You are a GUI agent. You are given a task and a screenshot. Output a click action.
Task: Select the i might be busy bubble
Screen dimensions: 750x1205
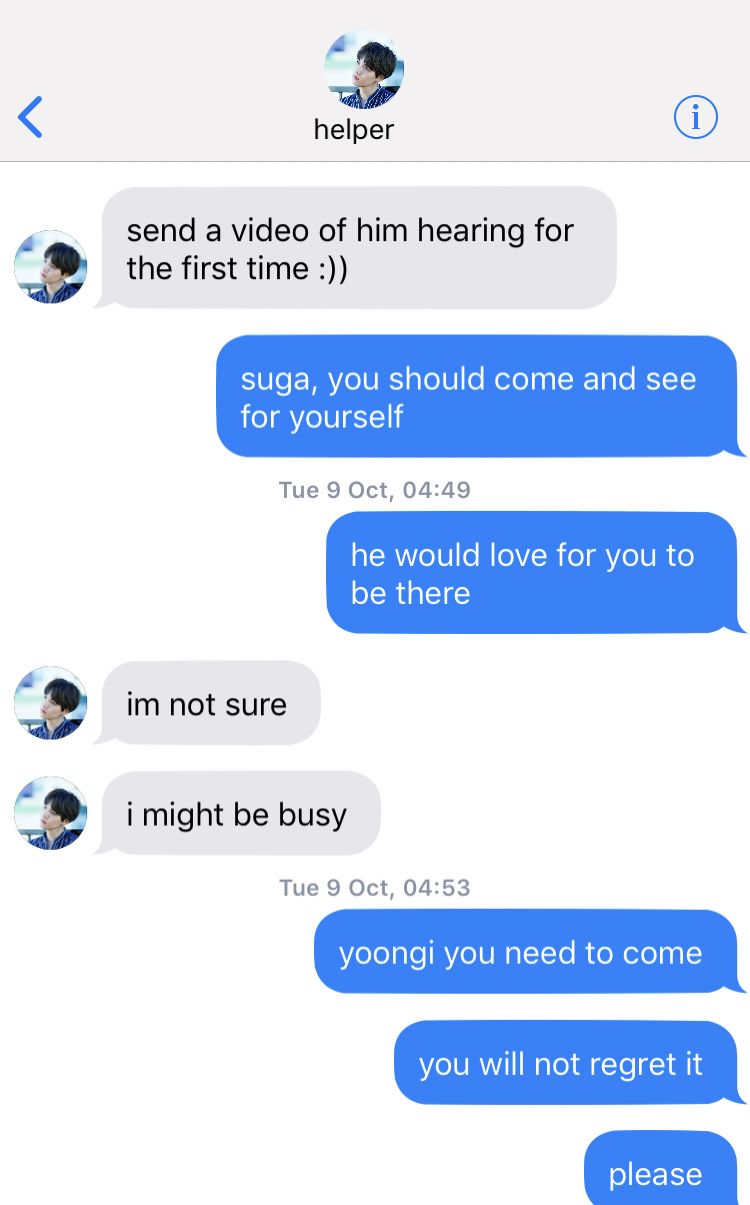pyautogui.click(x=238, y=813)
